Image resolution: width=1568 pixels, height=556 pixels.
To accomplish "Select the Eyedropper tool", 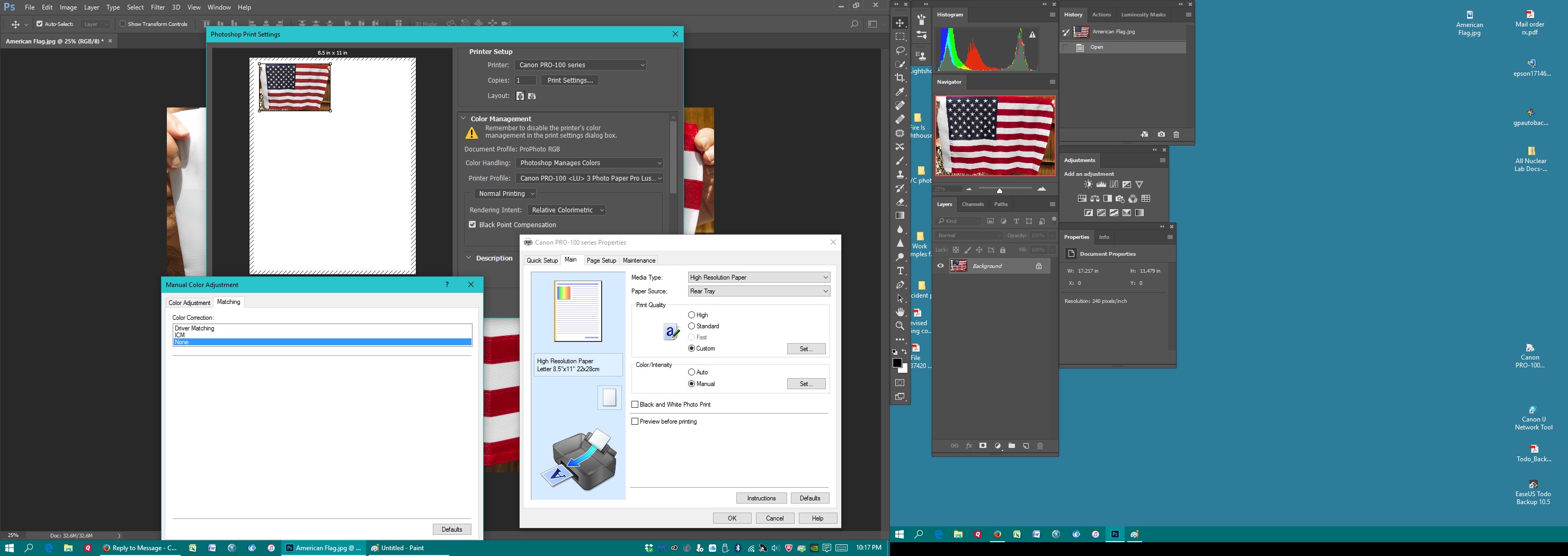I will point(899,92).
